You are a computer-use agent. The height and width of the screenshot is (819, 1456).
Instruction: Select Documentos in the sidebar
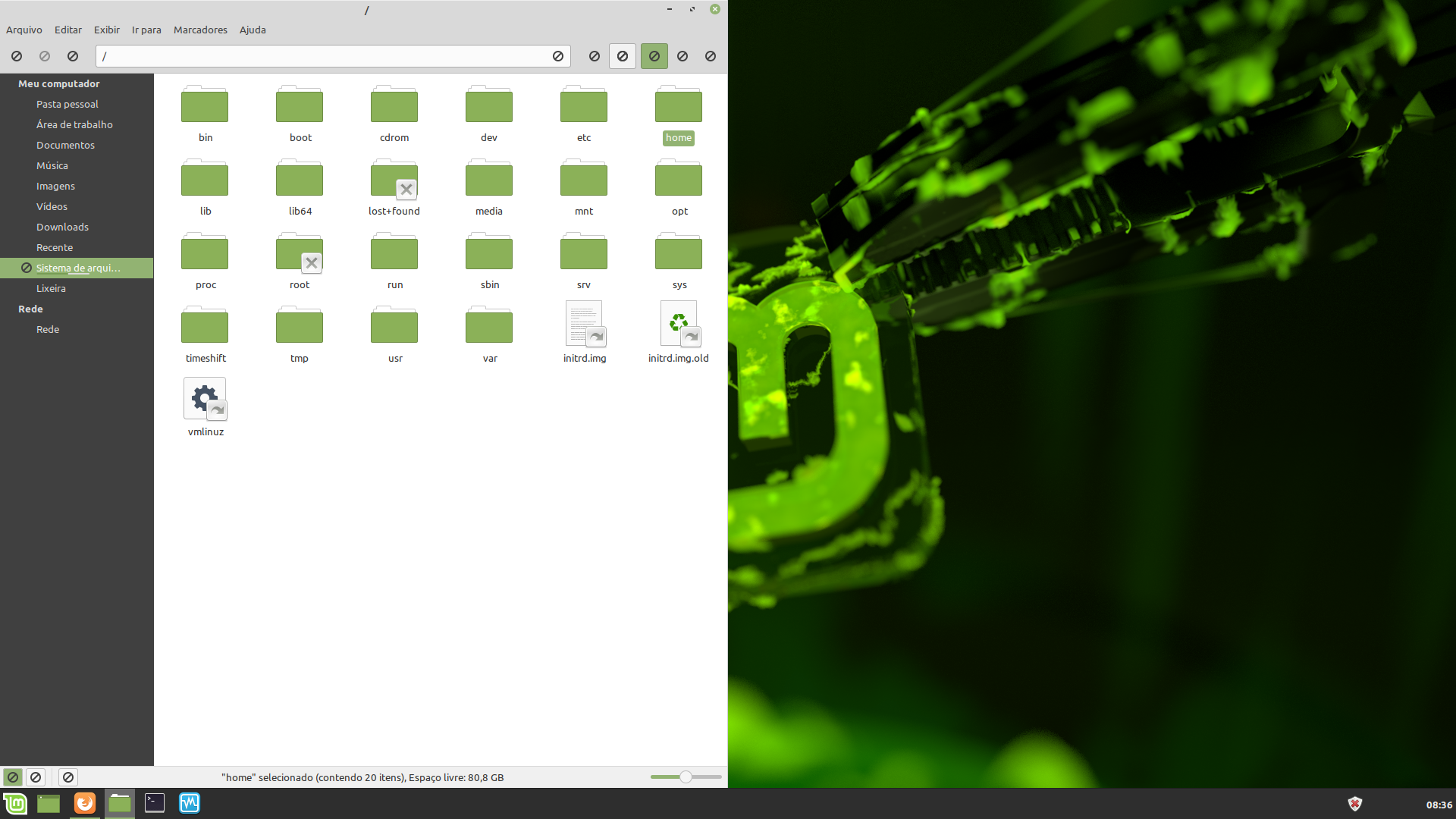65,145
